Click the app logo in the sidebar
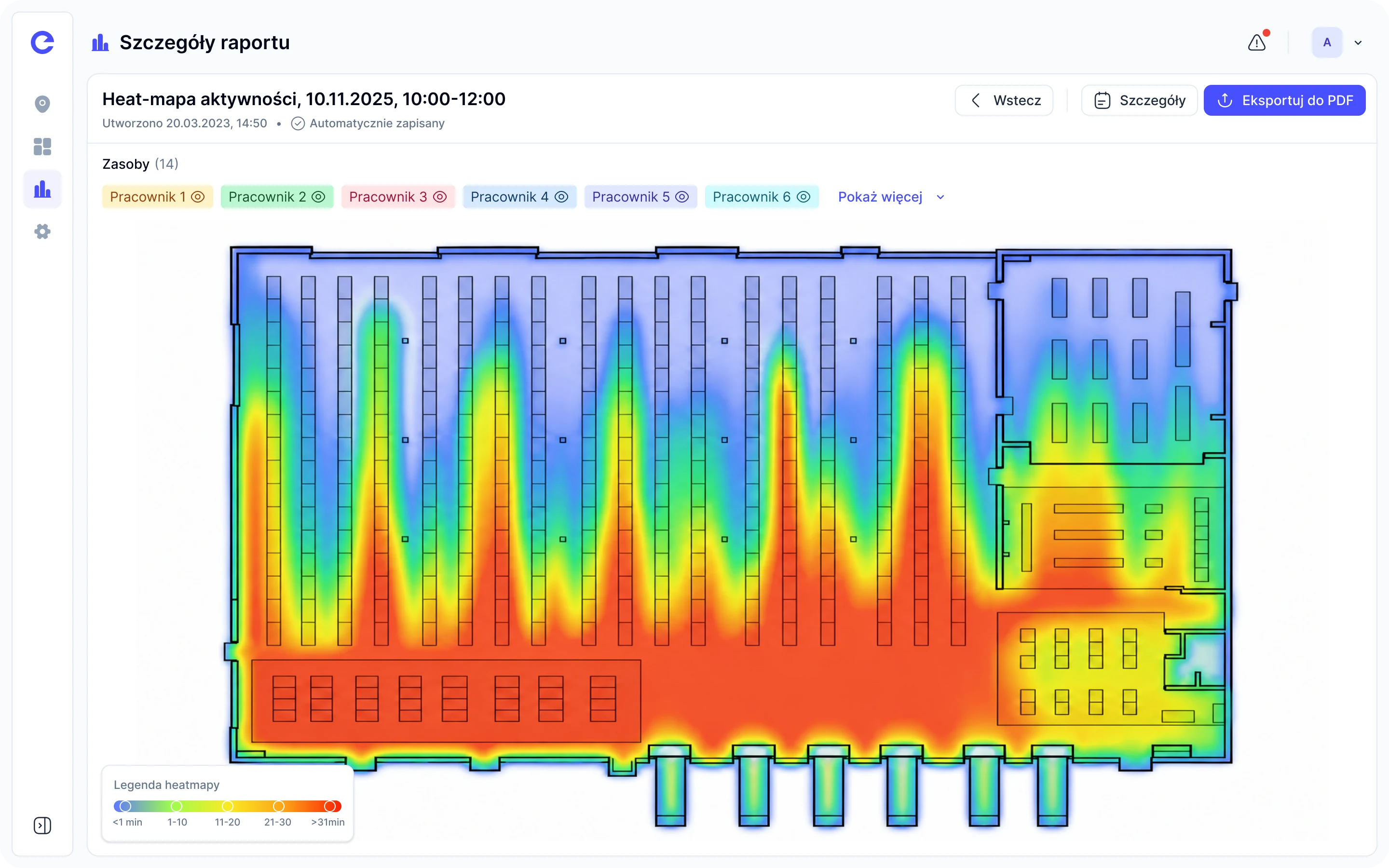This screenshot has height=868, width=1389. pos(42,42)
